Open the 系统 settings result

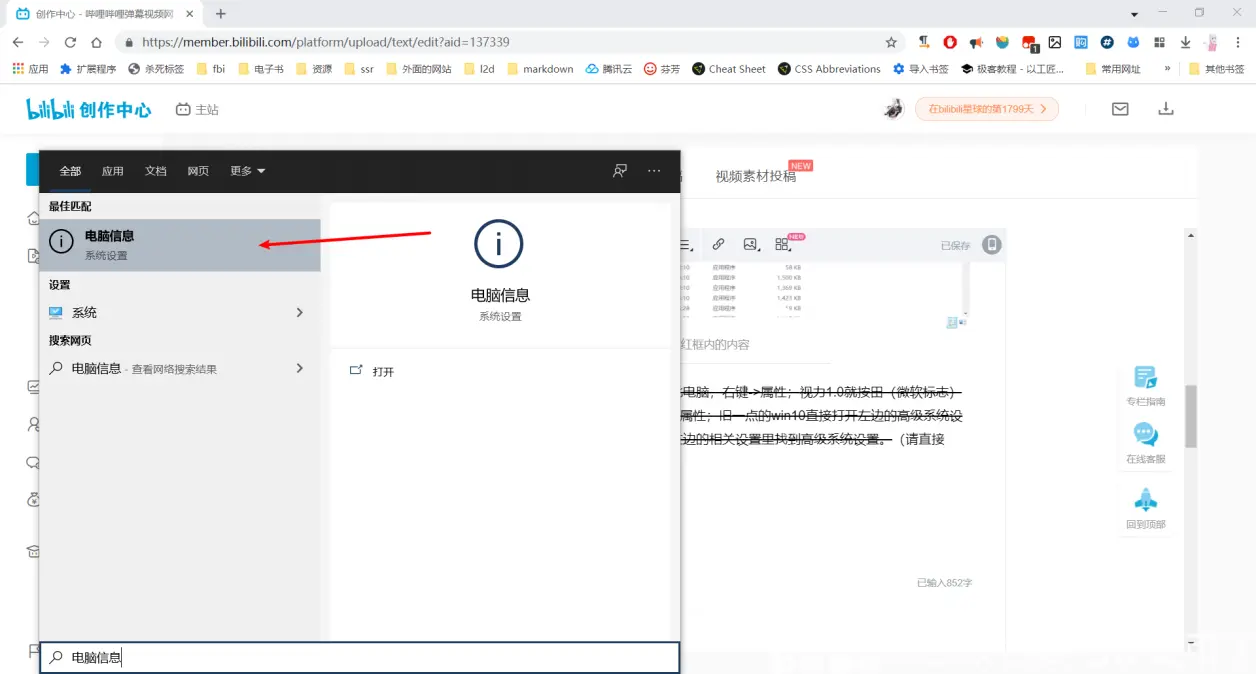[180, 313]
